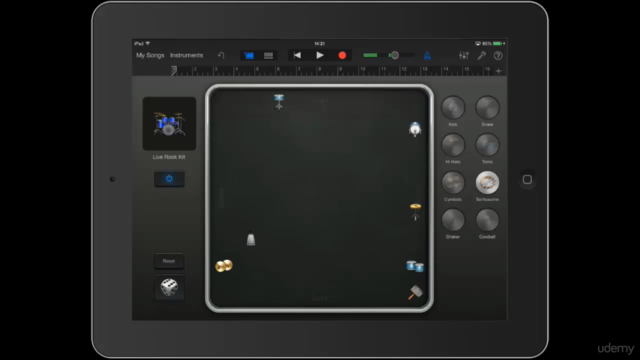
Task: Select the toms in grid
Action: pos(415,267)
